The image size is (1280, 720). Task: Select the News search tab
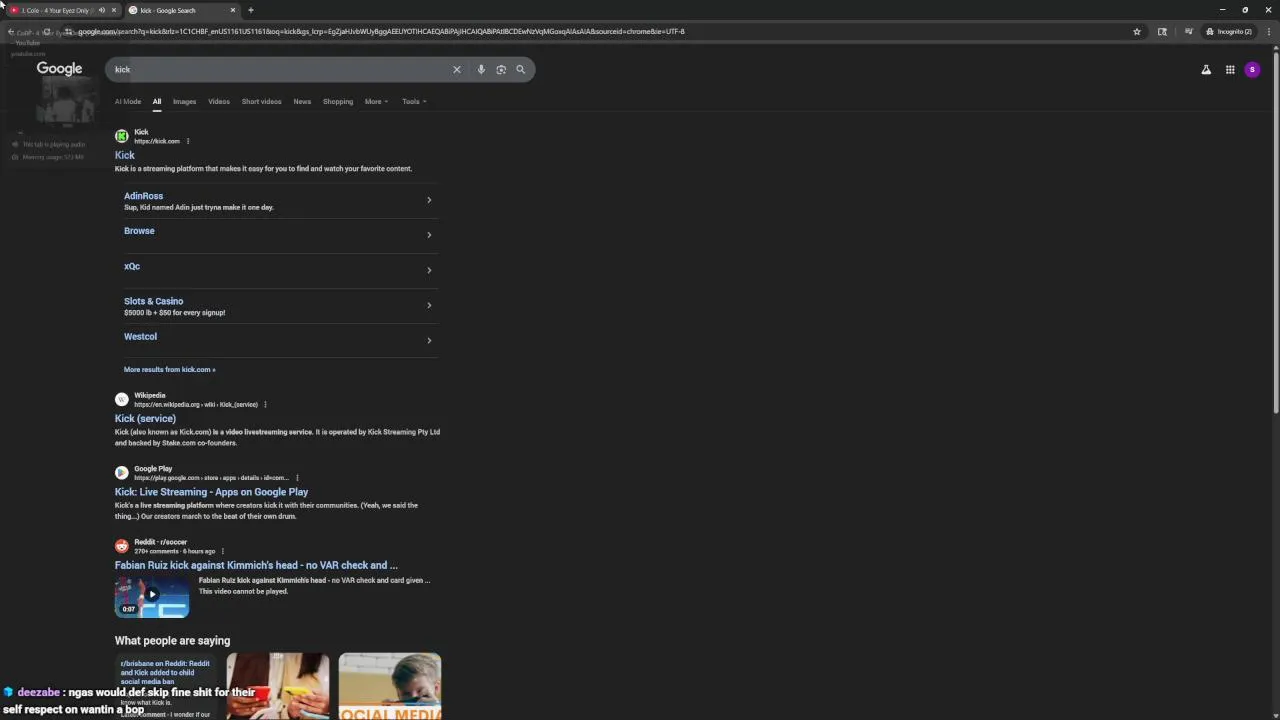302,101
